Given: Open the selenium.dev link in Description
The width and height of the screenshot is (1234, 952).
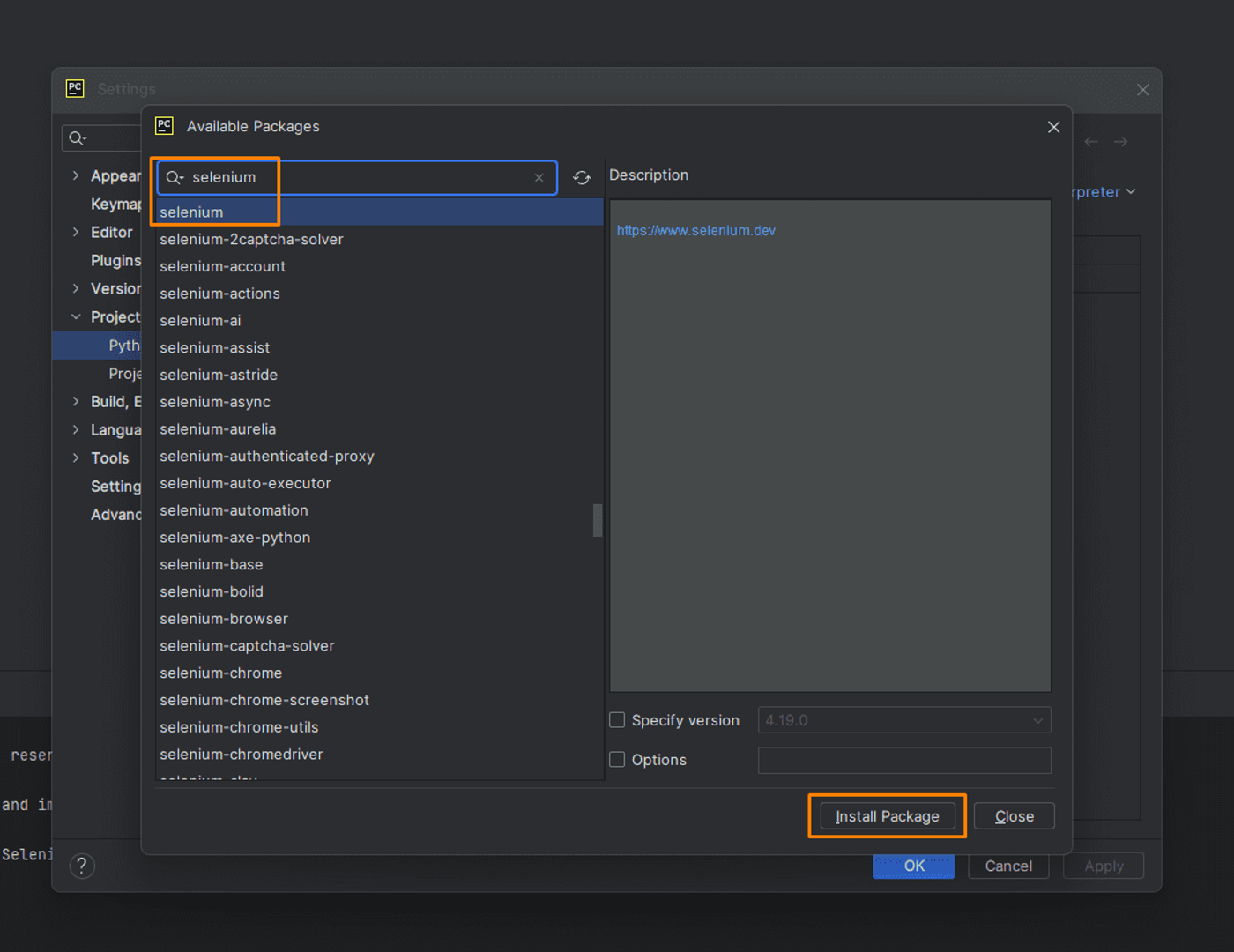Looking at the screenshot, I should click(x=696, y=231).
